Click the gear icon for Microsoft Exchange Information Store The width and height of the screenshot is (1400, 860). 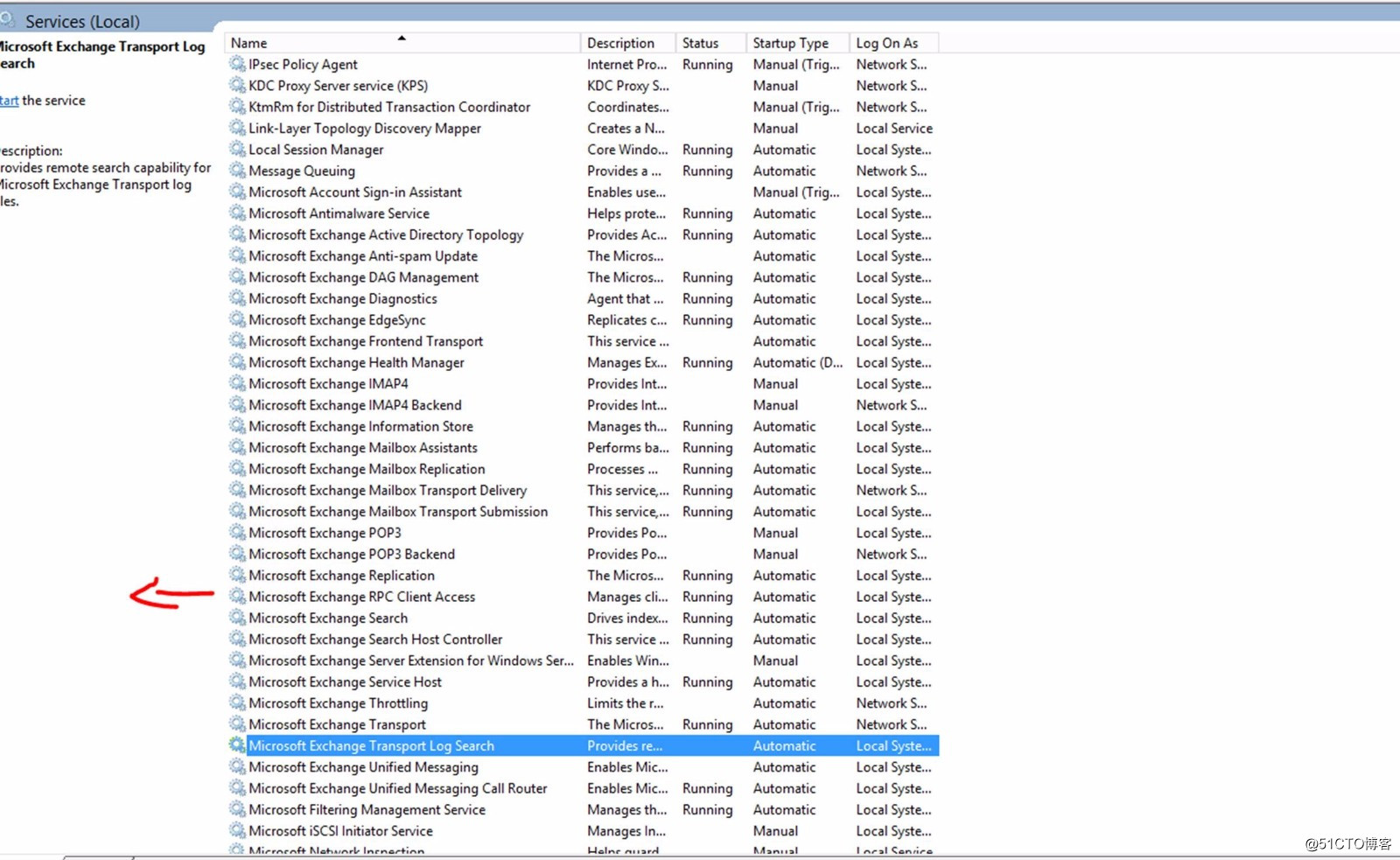click(x=237, y=426)
